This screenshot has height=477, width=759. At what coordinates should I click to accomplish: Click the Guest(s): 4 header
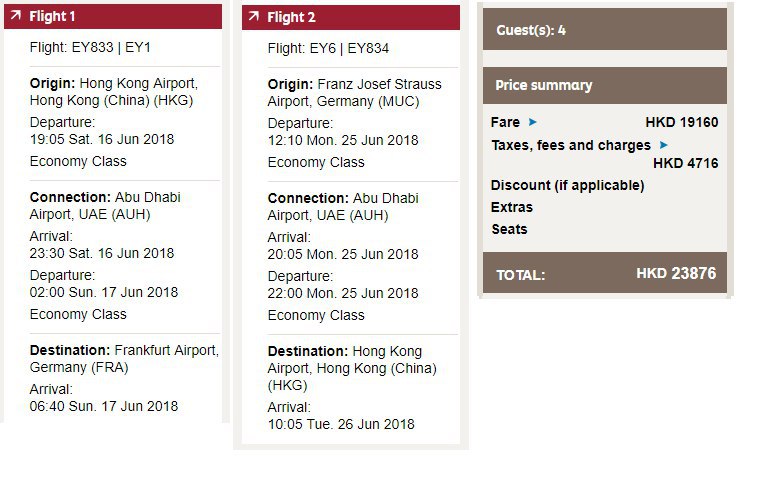click(x=604, y=30)
